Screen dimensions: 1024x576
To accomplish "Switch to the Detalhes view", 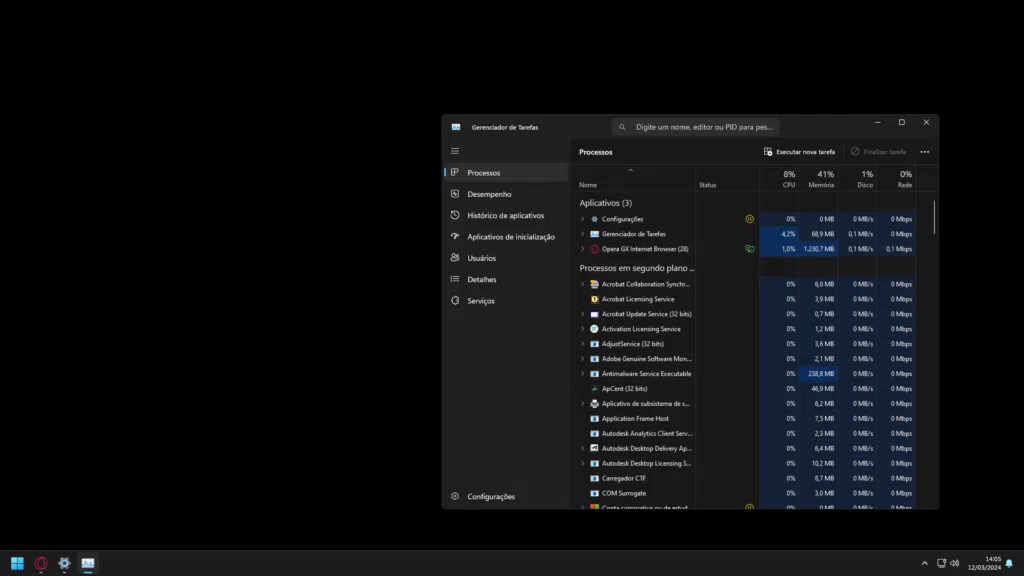I will click(x=484, y=279).
